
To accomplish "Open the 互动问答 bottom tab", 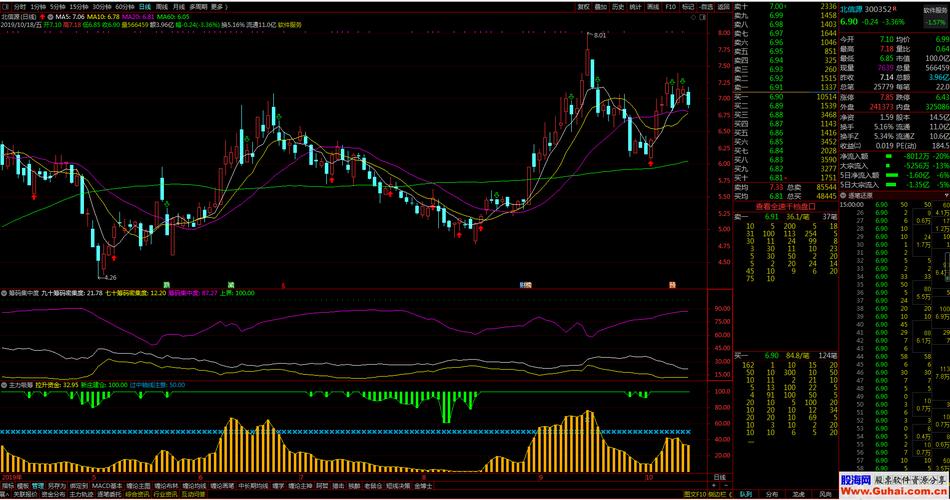I will [x=193, y=494].
